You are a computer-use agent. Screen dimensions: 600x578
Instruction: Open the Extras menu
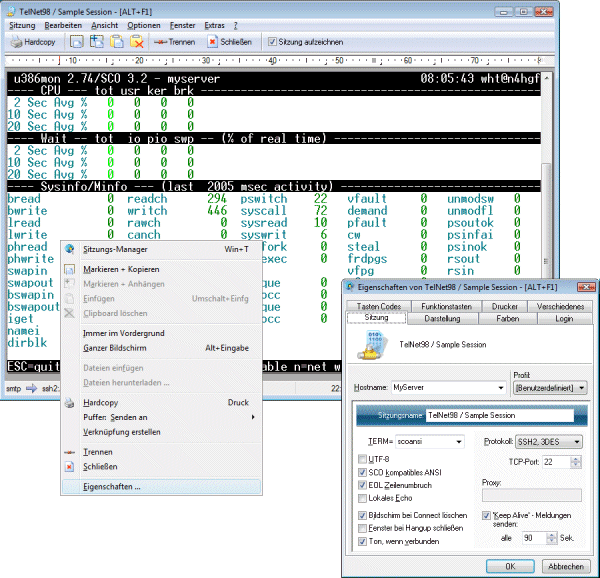click(x=214, y=26)
